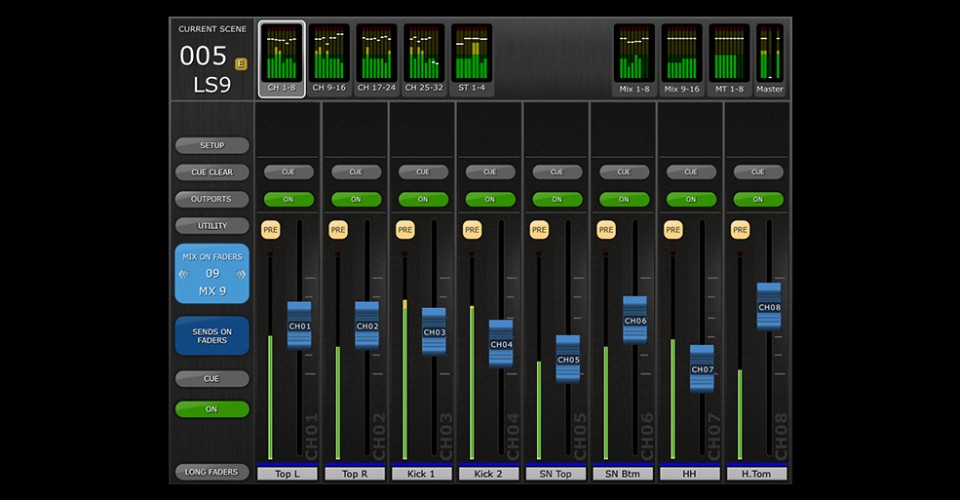Viewport: 960px width, 500px height.
Task: Cue channel CH03 Kick 1
Action: [x=423, y=172]
